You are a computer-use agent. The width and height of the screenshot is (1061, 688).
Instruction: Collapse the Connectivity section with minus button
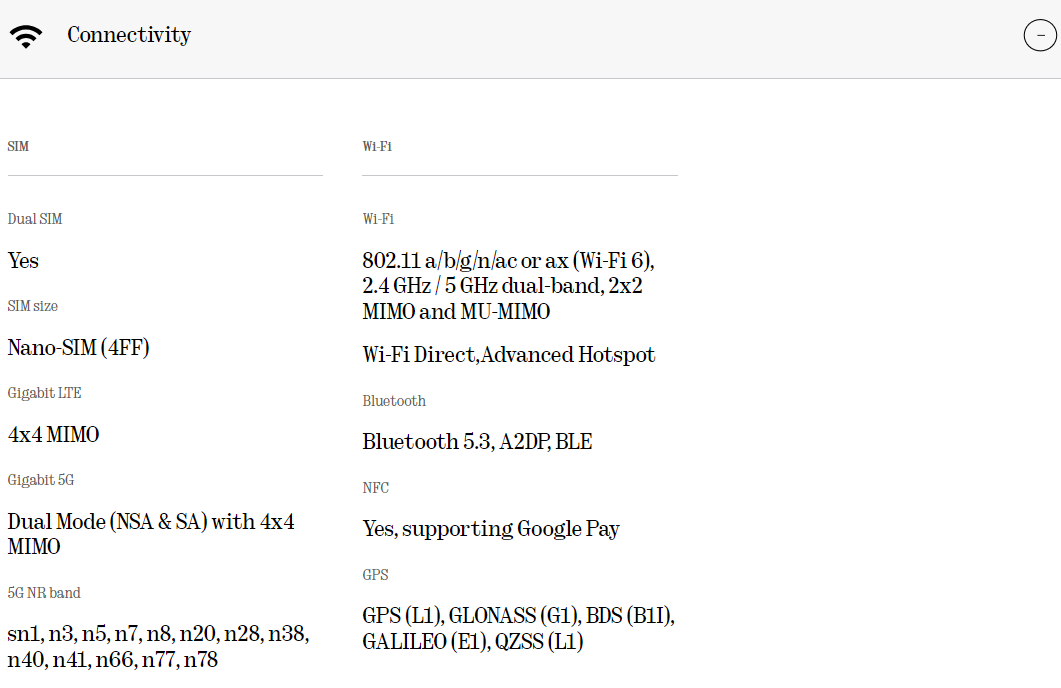(1040, 35)
